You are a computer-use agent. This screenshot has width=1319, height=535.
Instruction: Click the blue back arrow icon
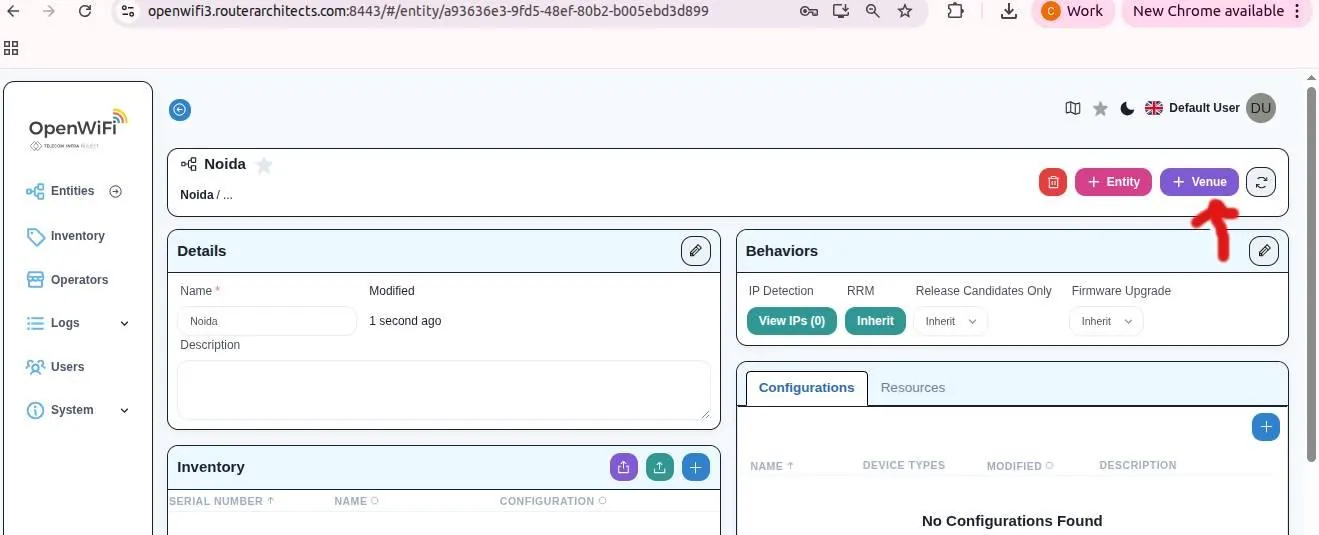coord(180,110)
